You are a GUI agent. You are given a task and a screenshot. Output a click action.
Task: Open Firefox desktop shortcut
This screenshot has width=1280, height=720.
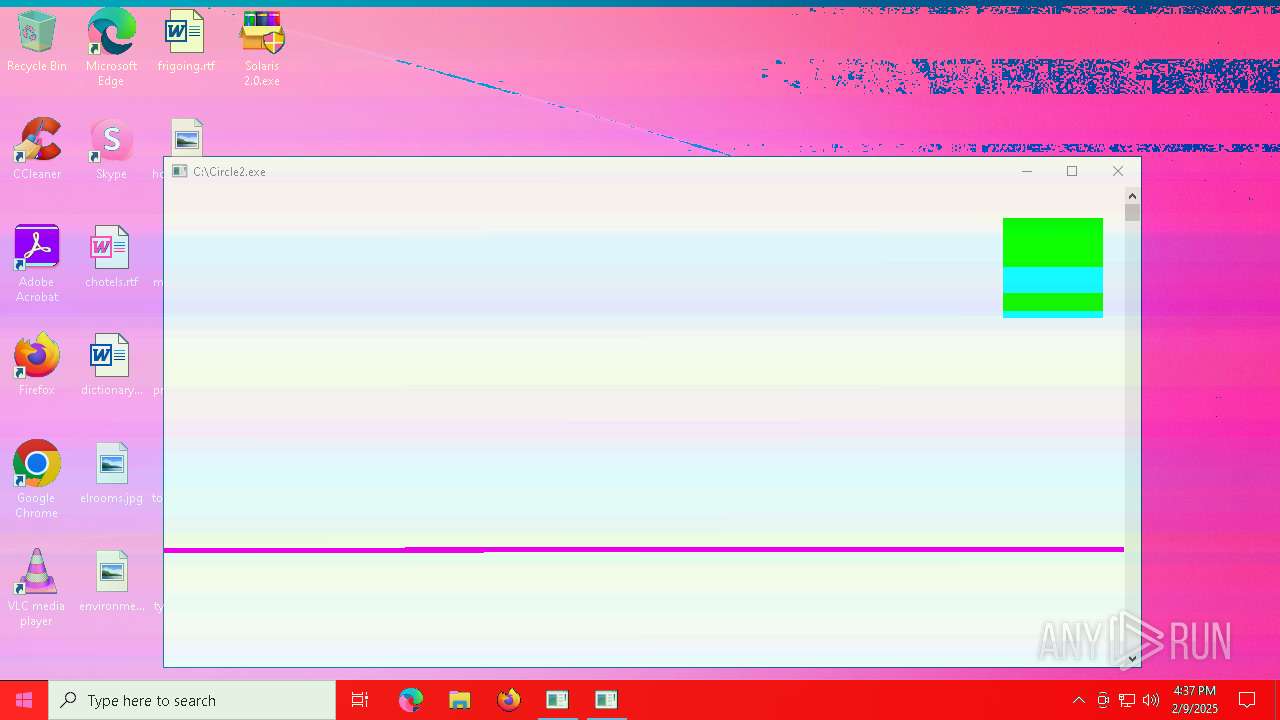click(37, 365)
